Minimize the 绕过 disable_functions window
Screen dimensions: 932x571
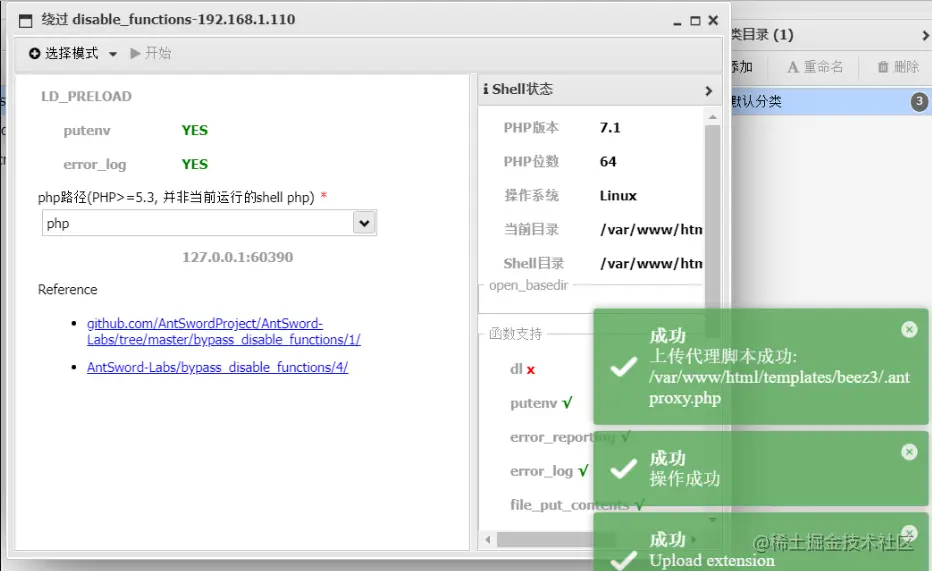coord(677,21)
